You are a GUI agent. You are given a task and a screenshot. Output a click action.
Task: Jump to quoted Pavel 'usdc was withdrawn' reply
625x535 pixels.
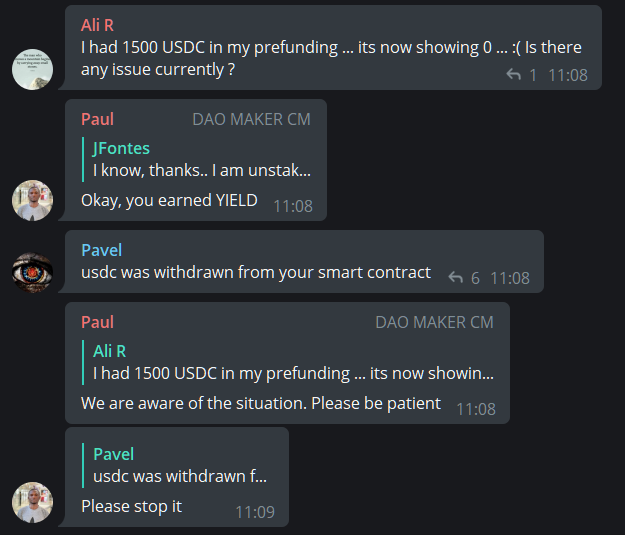tap(180, 465)
